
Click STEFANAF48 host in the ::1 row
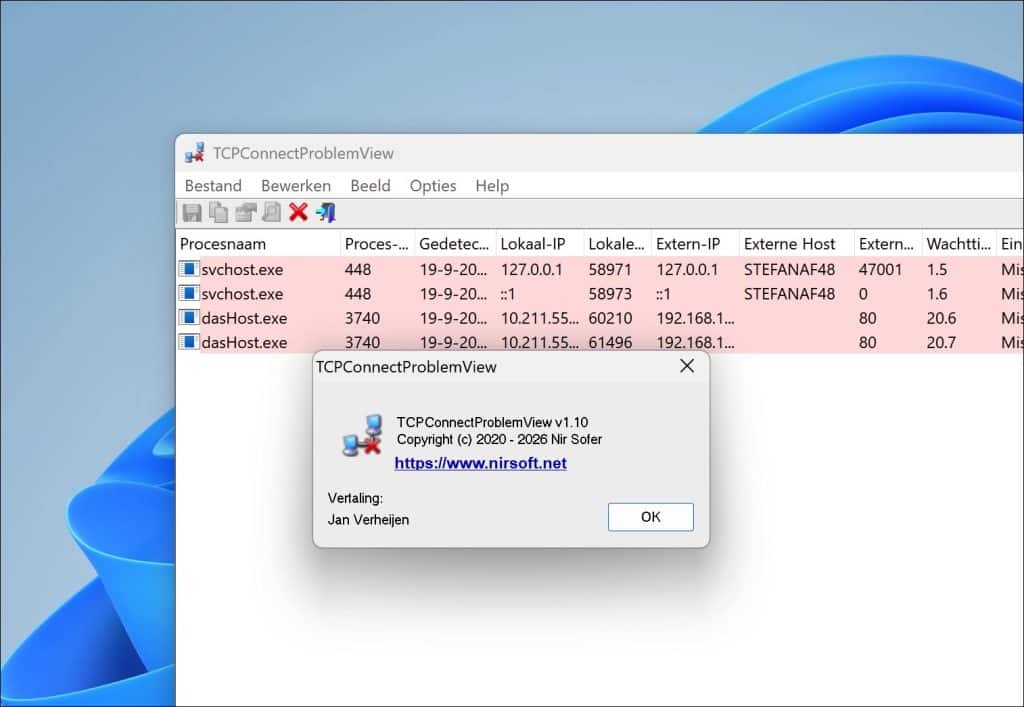(x=789, y=294)
